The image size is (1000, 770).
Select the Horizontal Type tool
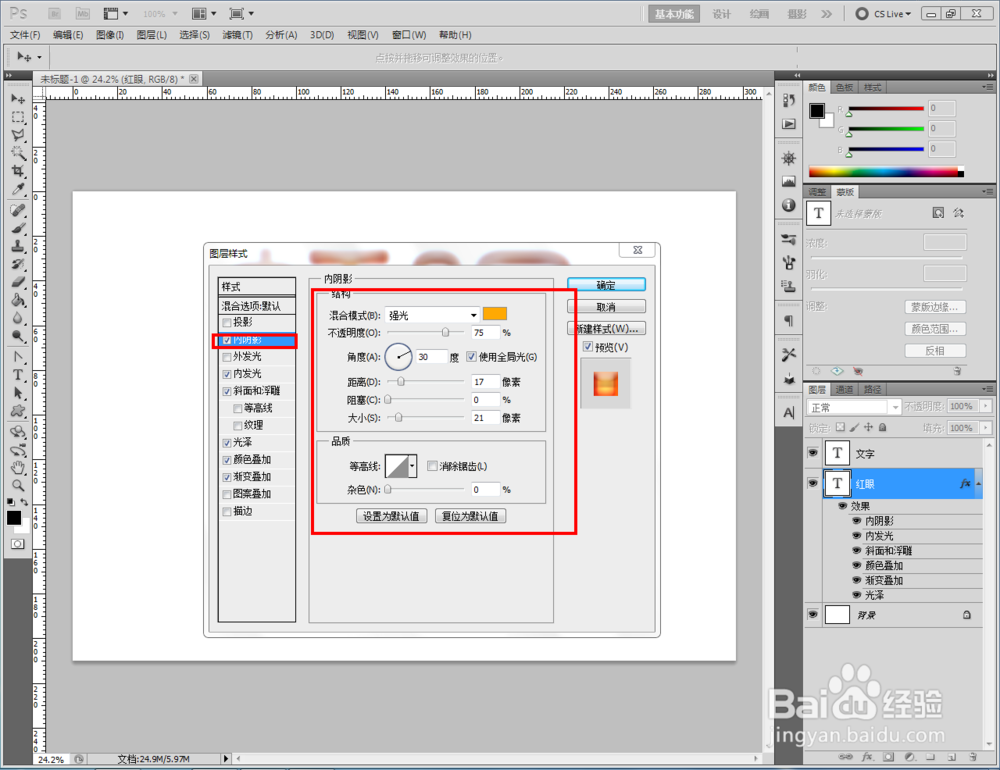coord(18,375)
